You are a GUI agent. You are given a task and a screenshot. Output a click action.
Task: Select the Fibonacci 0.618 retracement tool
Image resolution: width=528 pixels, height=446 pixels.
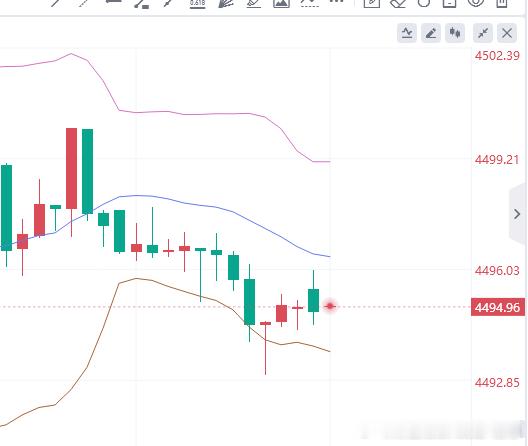tap(198, 4)
